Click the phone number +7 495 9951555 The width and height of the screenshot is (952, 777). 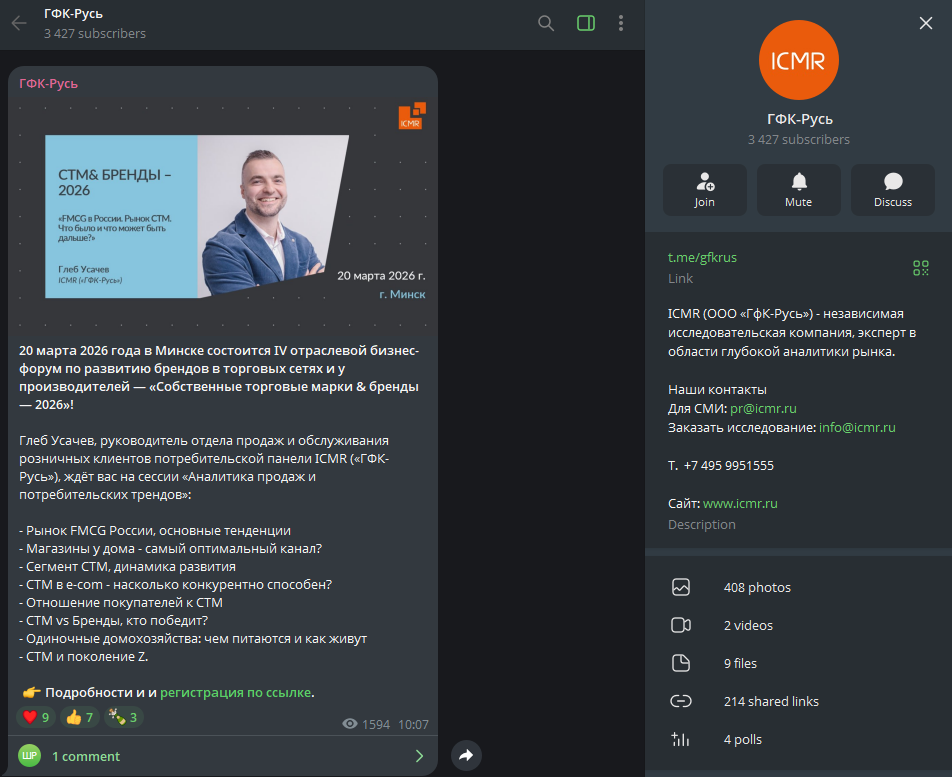729,466
